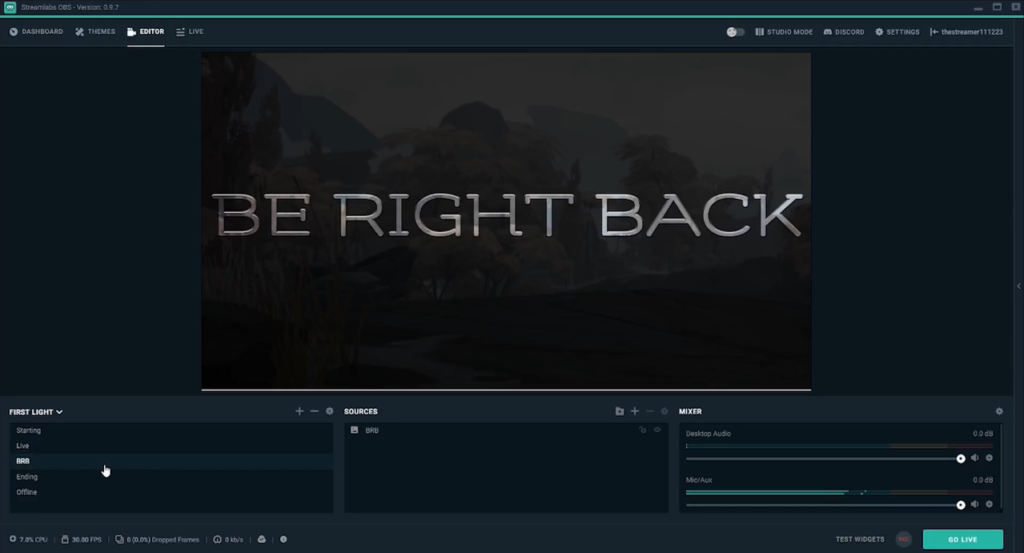Expand the First Light scene collection dropdown
The image size is (1024, 553).
click(36, 412)
